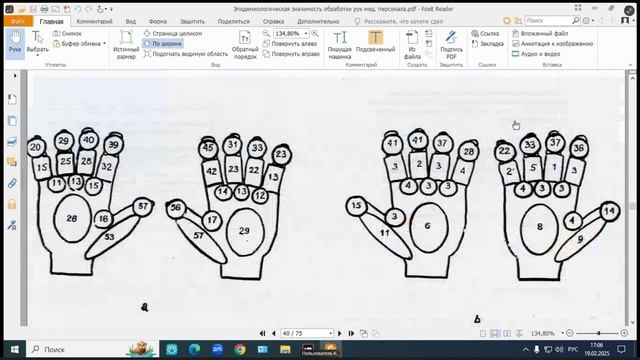Switch to the Поделиться tab
Screen dimensions: 640x360
point(233,21)
